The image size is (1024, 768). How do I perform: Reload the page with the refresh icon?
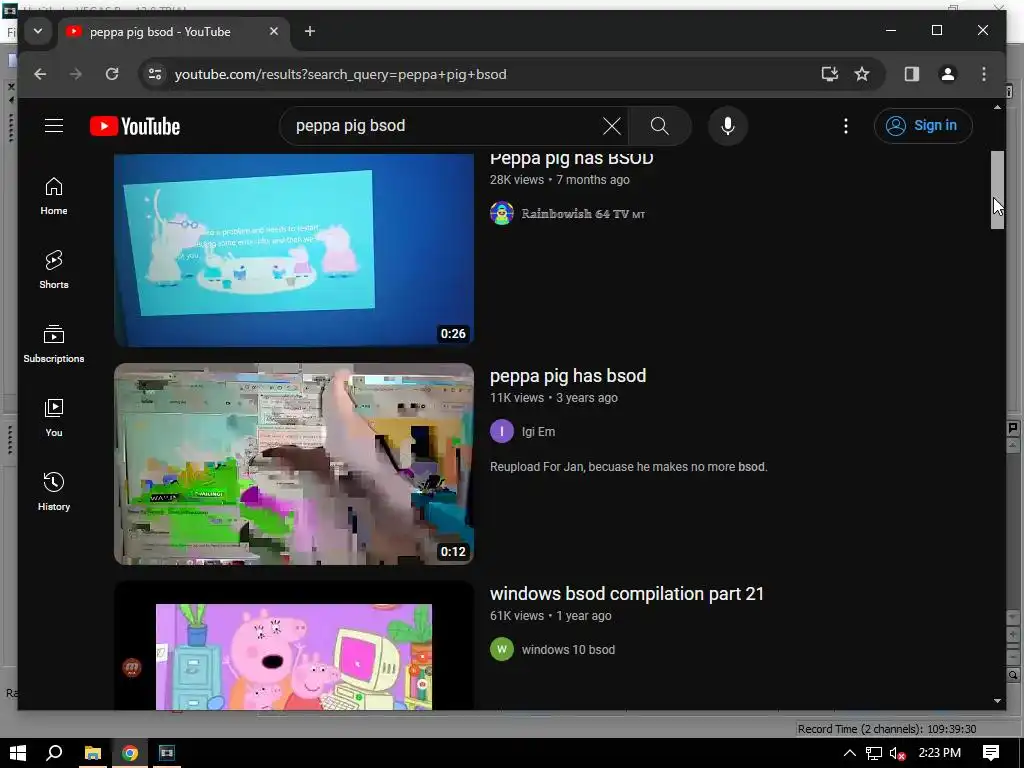pos(112,74)
